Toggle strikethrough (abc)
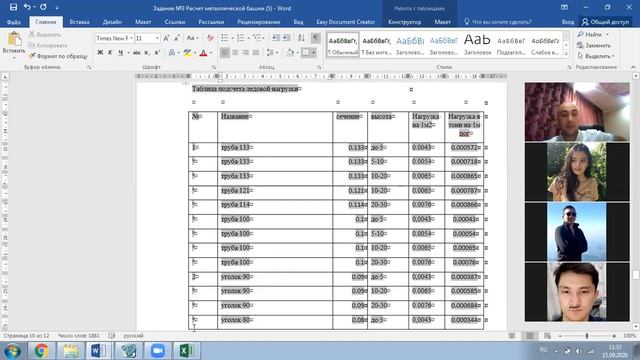The height and width of the screenshot is (360, 640). coord(137,53)
